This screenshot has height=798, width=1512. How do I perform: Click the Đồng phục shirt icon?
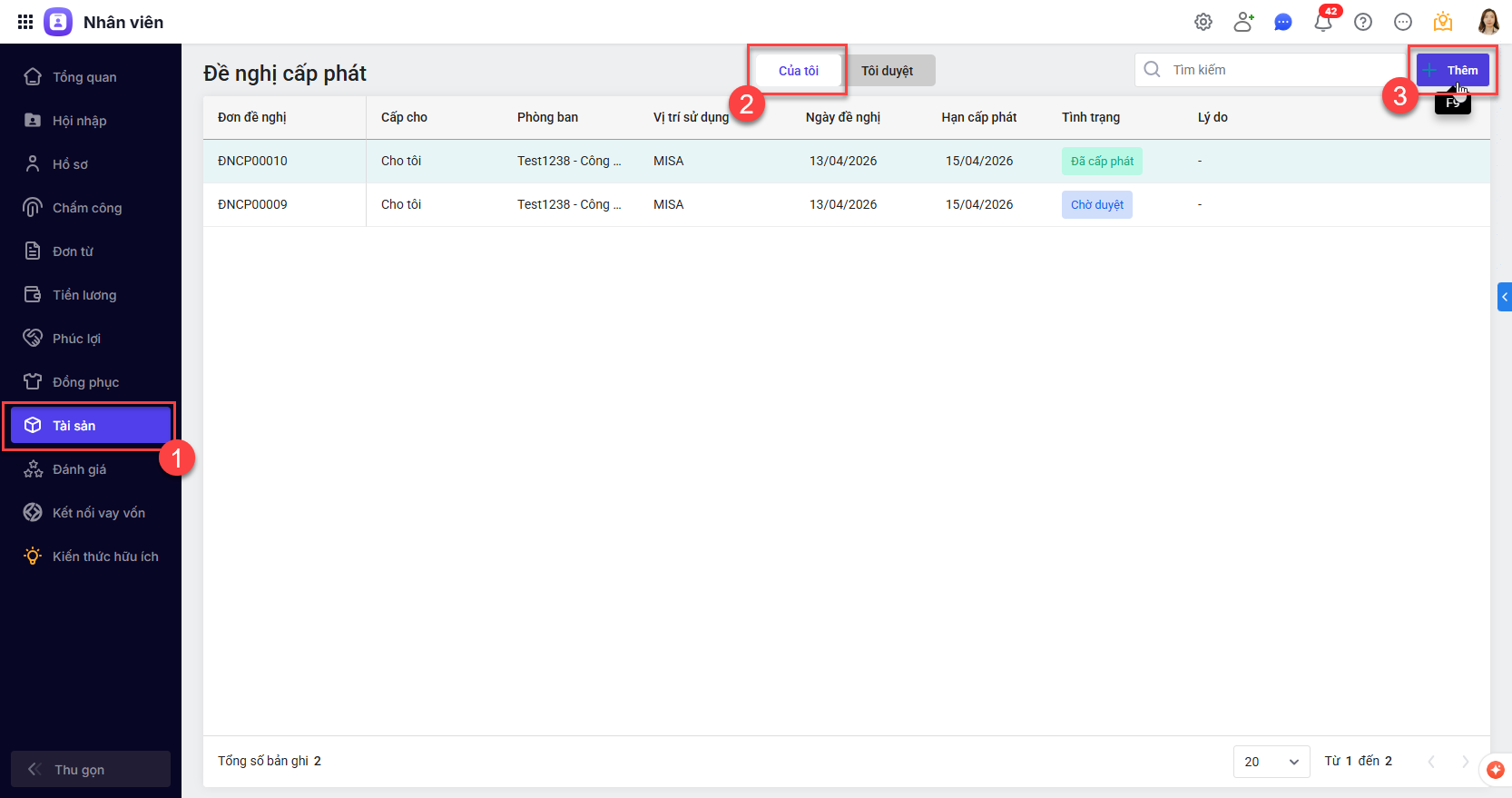(x=33, y=381)
